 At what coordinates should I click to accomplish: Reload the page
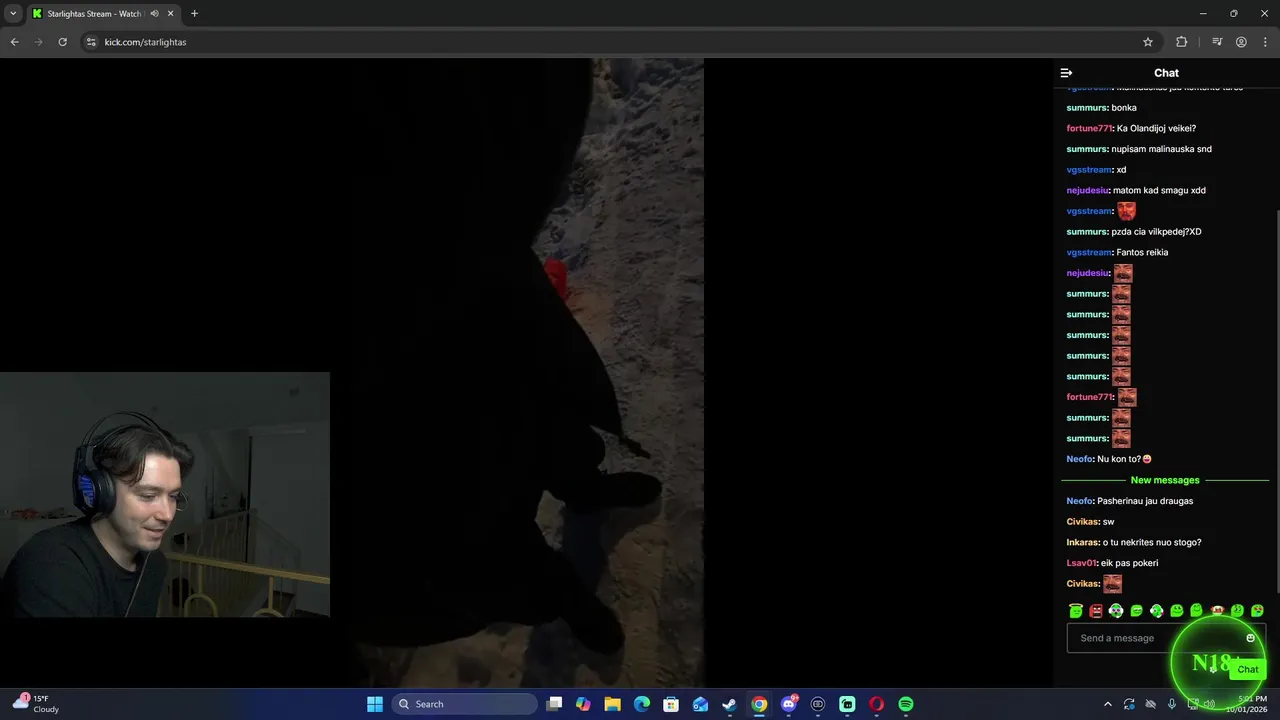point(62,42)
